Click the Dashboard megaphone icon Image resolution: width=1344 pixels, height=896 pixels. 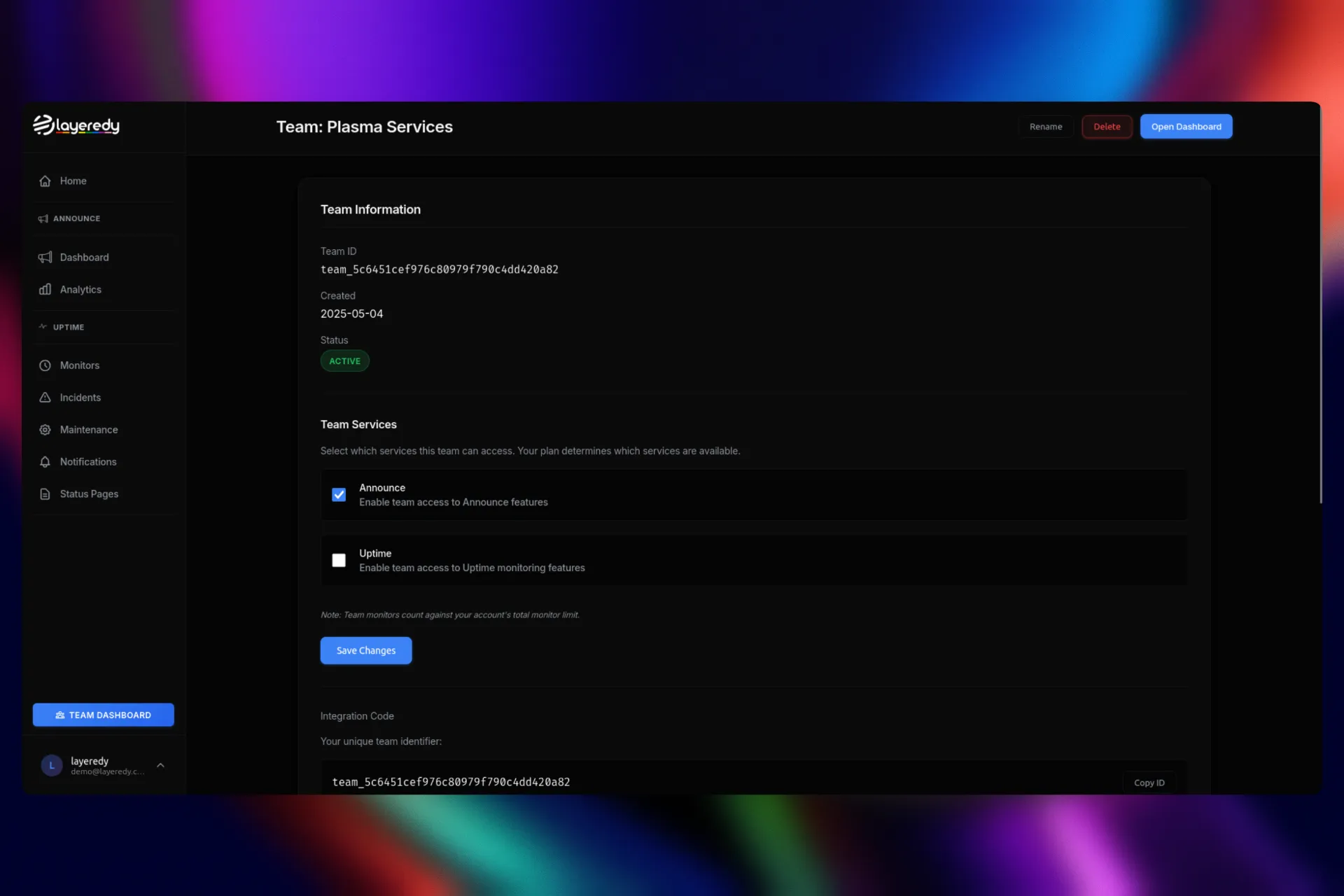tap(45, 258)
